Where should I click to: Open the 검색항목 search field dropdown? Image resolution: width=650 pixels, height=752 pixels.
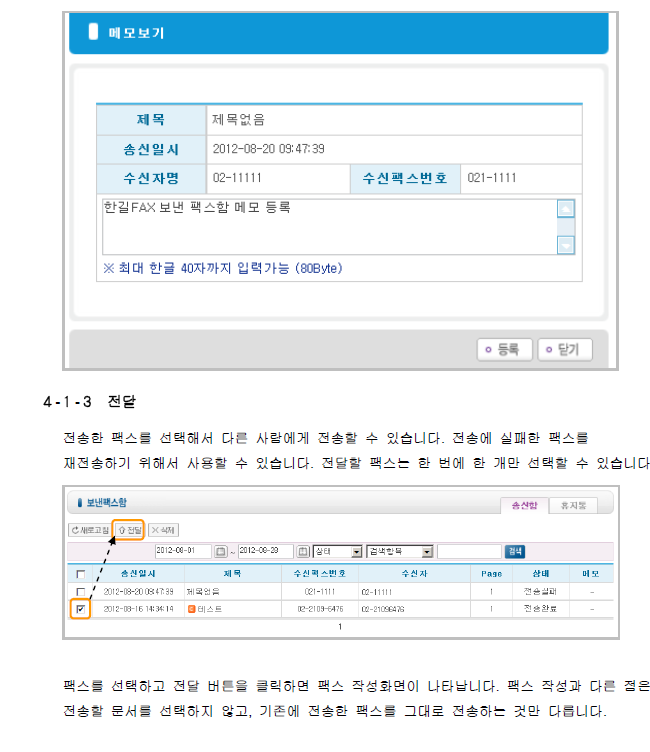point(399,551)
